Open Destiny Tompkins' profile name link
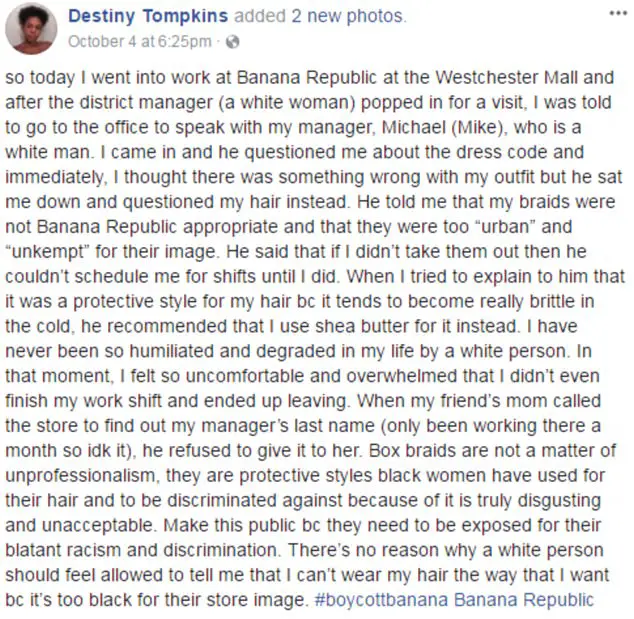Screen dimensions: 634x619 [x=148, y=16]
